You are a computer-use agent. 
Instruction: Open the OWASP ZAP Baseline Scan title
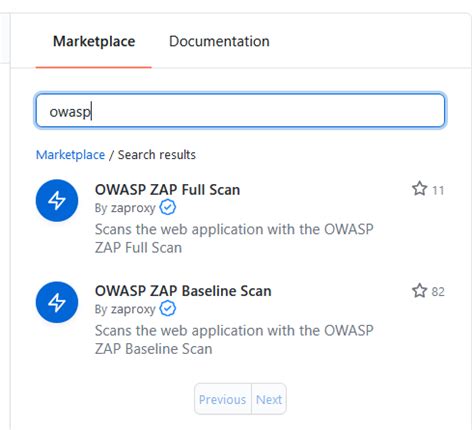click(x=183, y=291)
